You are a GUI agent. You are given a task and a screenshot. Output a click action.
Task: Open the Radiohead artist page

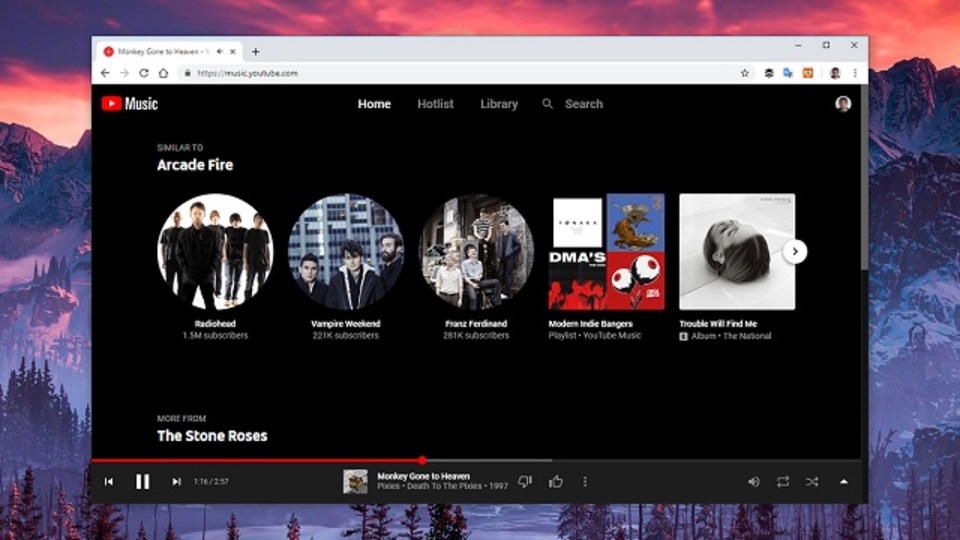point(215,252)
